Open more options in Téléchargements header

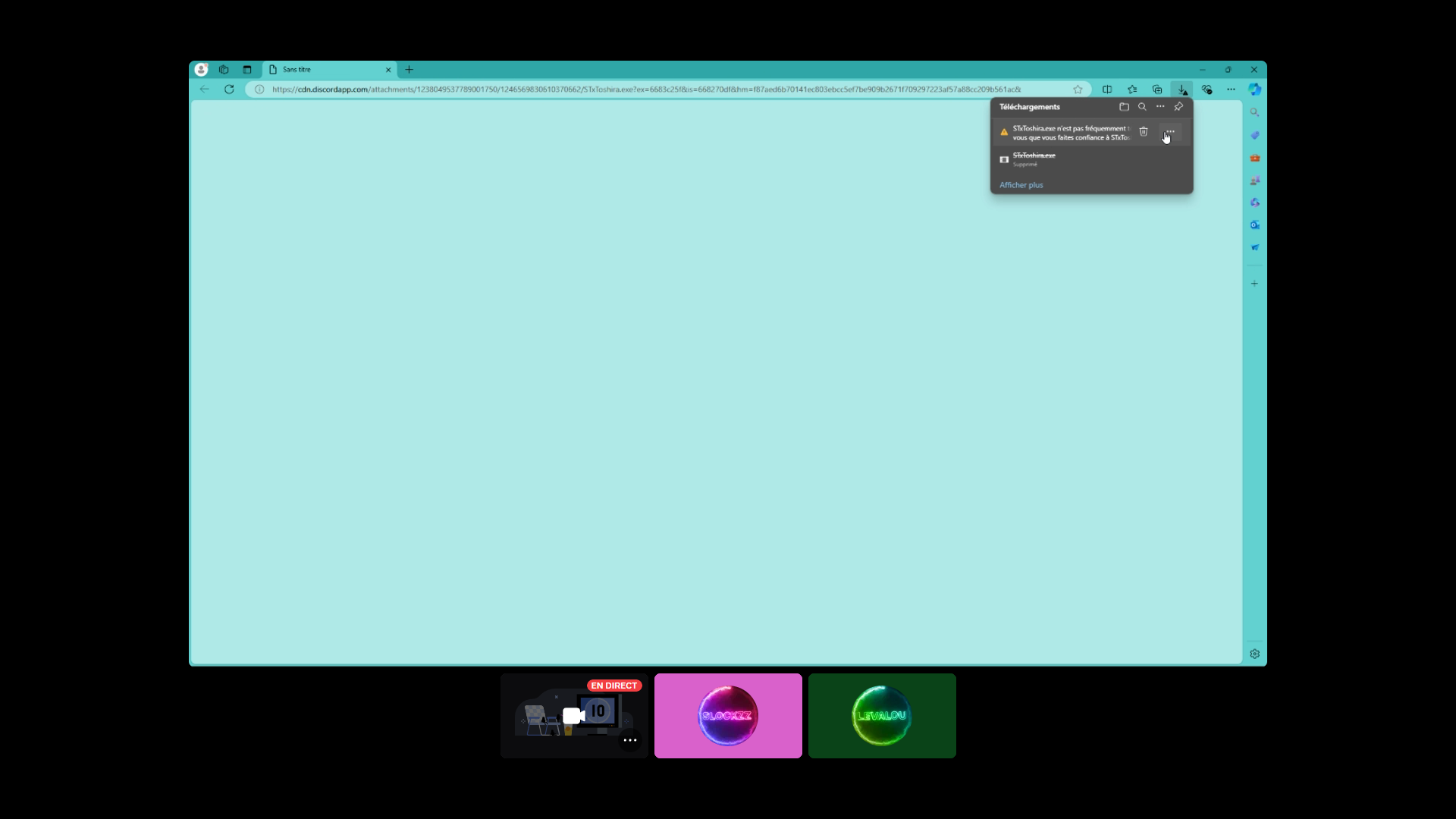click(x=1160, y=107)
